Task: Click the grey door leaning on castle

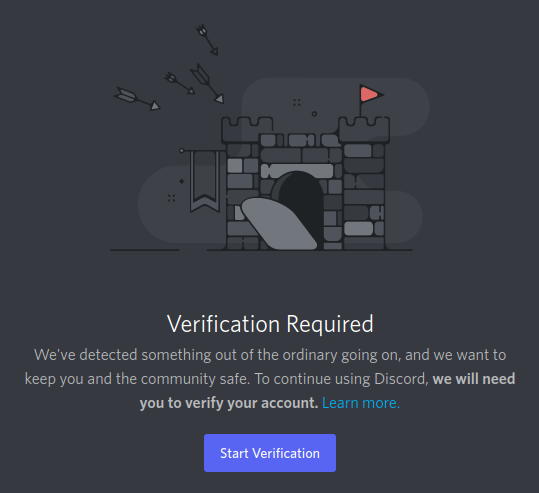Action: click(278, 224)
